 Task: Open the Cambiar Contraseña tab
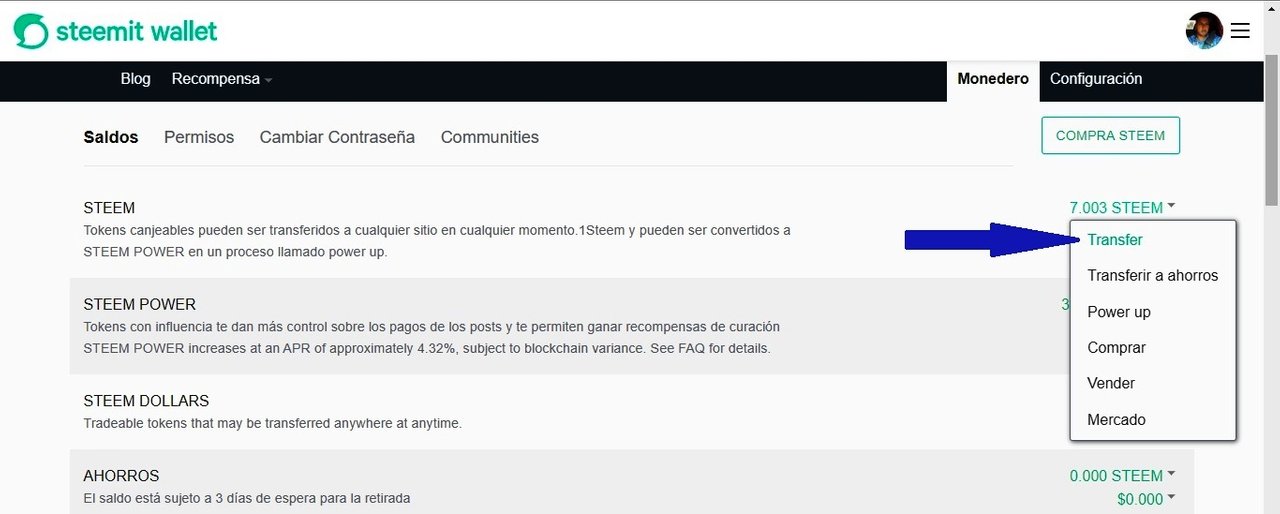[x=337, y=137]
